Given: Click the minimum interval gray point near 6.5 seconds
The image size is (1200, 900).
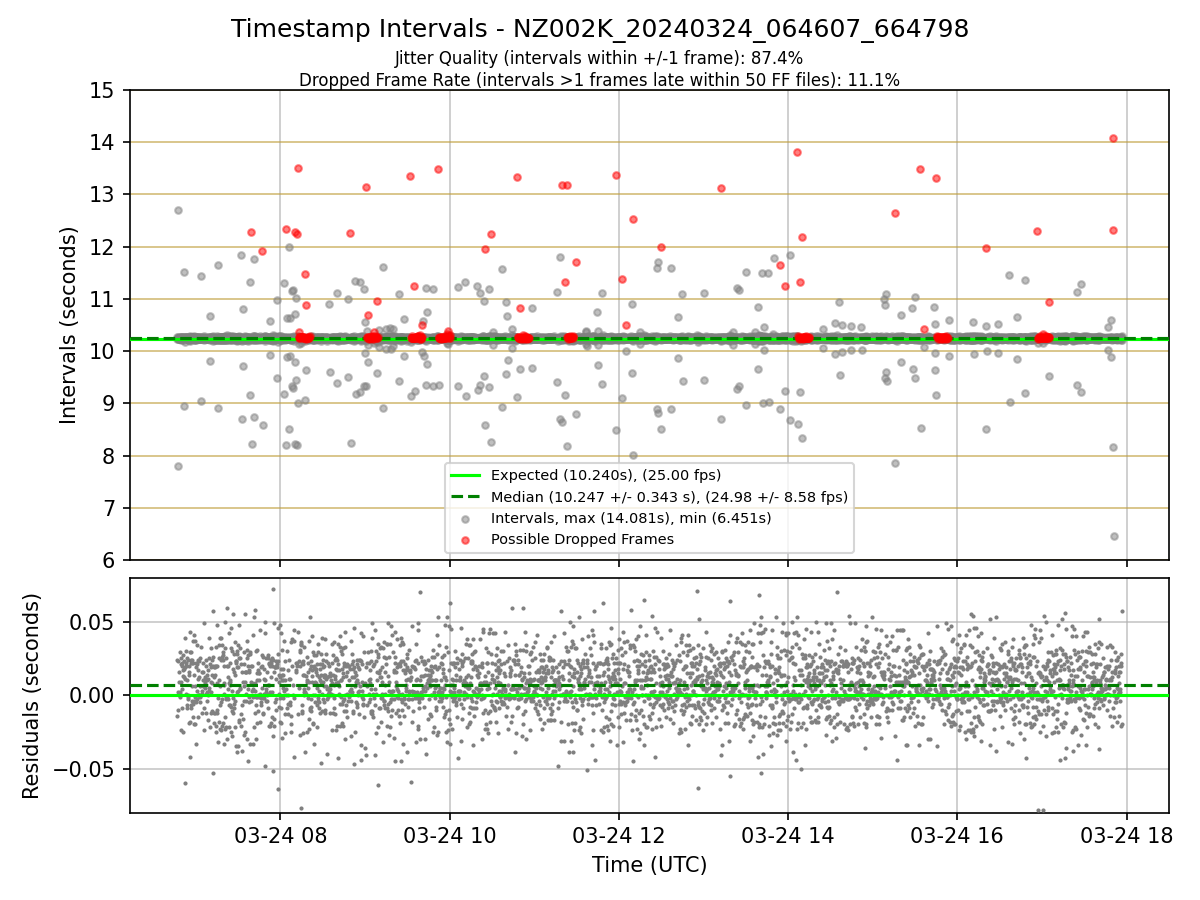Looking at the screenshot, I should coord(1114,536).
